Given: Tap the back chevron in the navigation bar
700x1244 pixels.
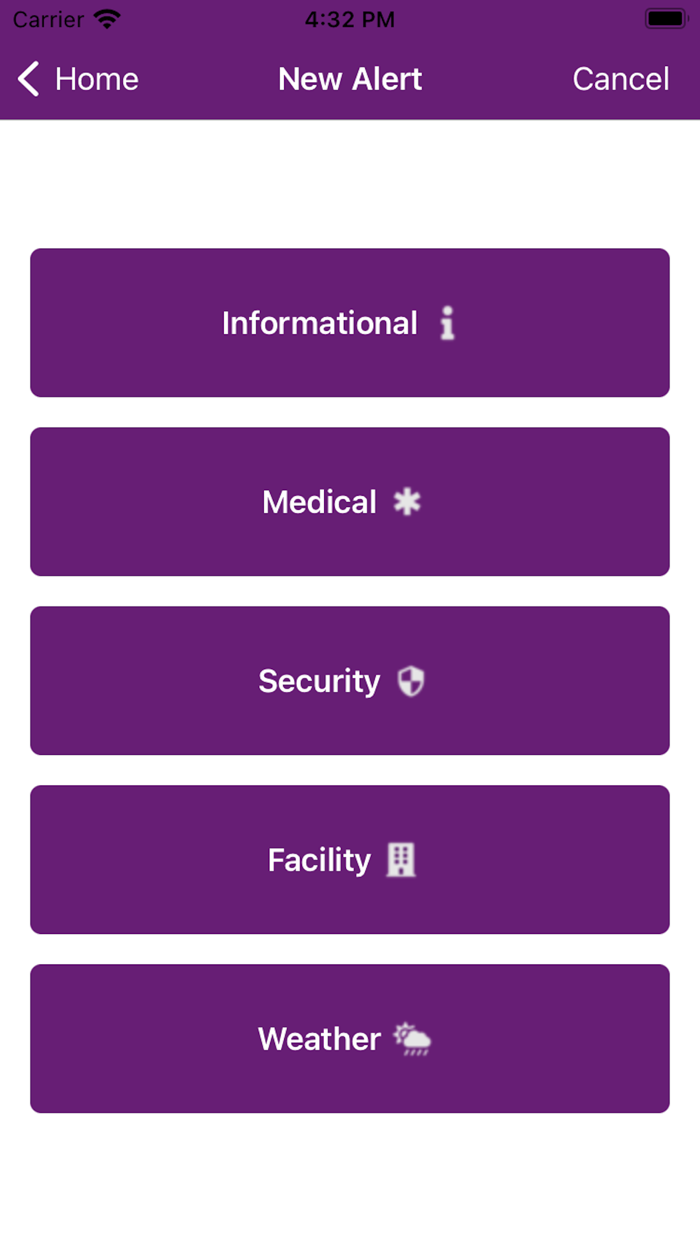Looking at the screenshot, I should [x=26, y=79].
